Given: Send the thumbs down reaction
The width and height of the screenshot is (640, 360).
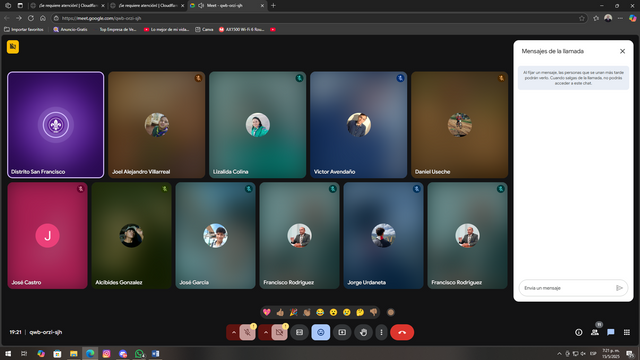Looking at the screenshot, I should click(x=373, y=312).
